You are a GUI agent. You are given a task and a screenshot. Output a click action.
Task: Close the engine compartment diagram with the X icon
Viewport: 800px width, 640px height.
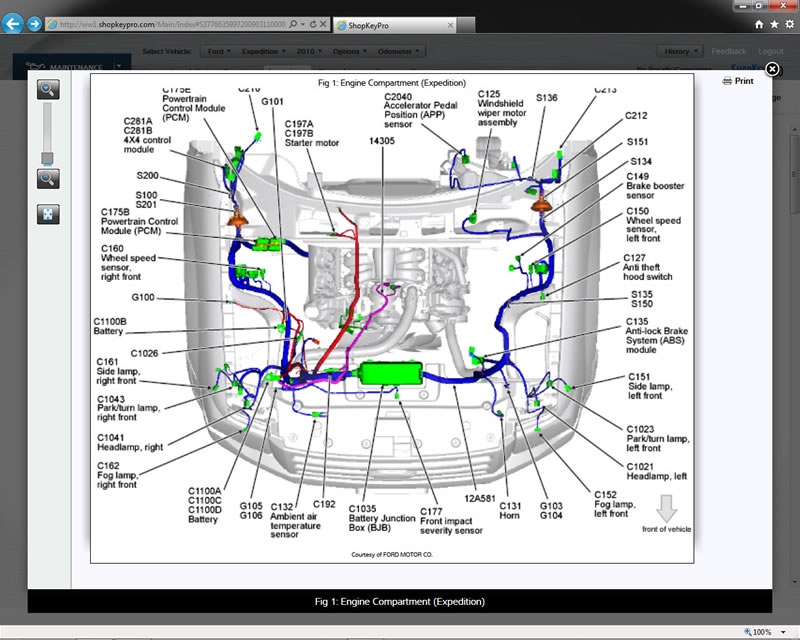[770, 69]
